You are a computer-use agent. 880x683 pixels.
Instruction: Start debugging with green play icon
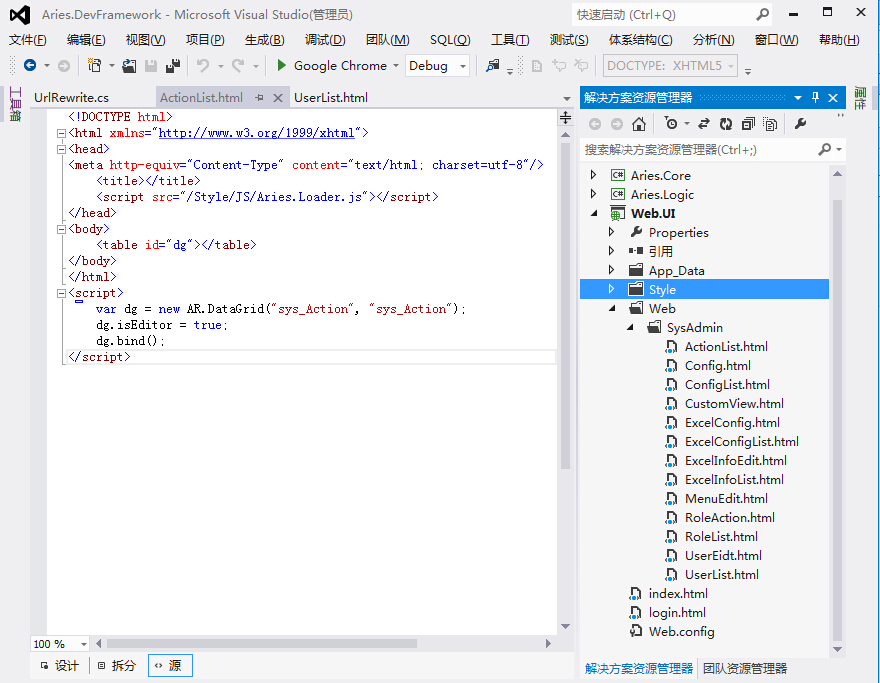(x=282, y=66)
